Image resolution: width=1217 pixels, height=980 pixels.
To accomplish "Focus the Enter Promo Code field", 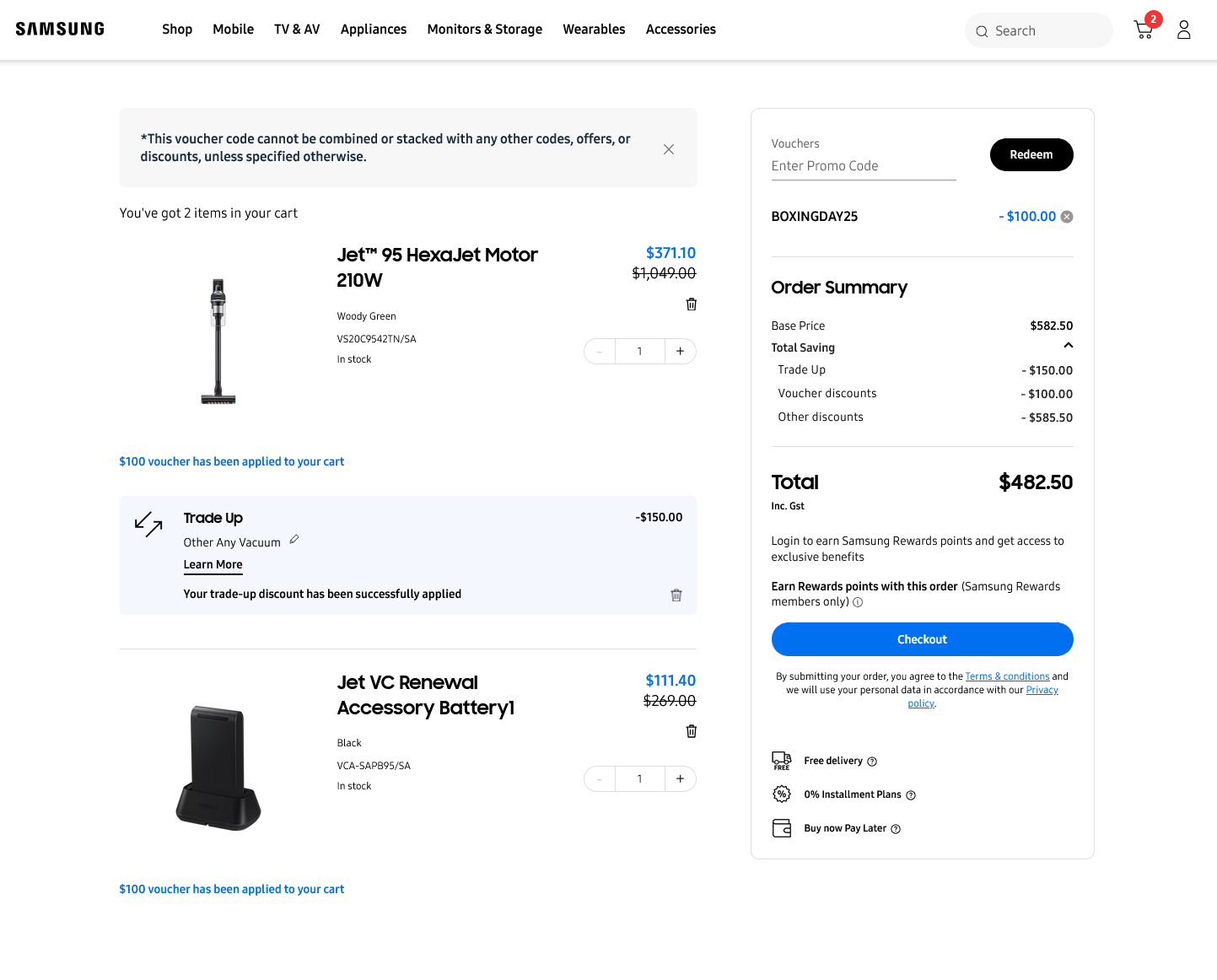I will tap(863, 166).
